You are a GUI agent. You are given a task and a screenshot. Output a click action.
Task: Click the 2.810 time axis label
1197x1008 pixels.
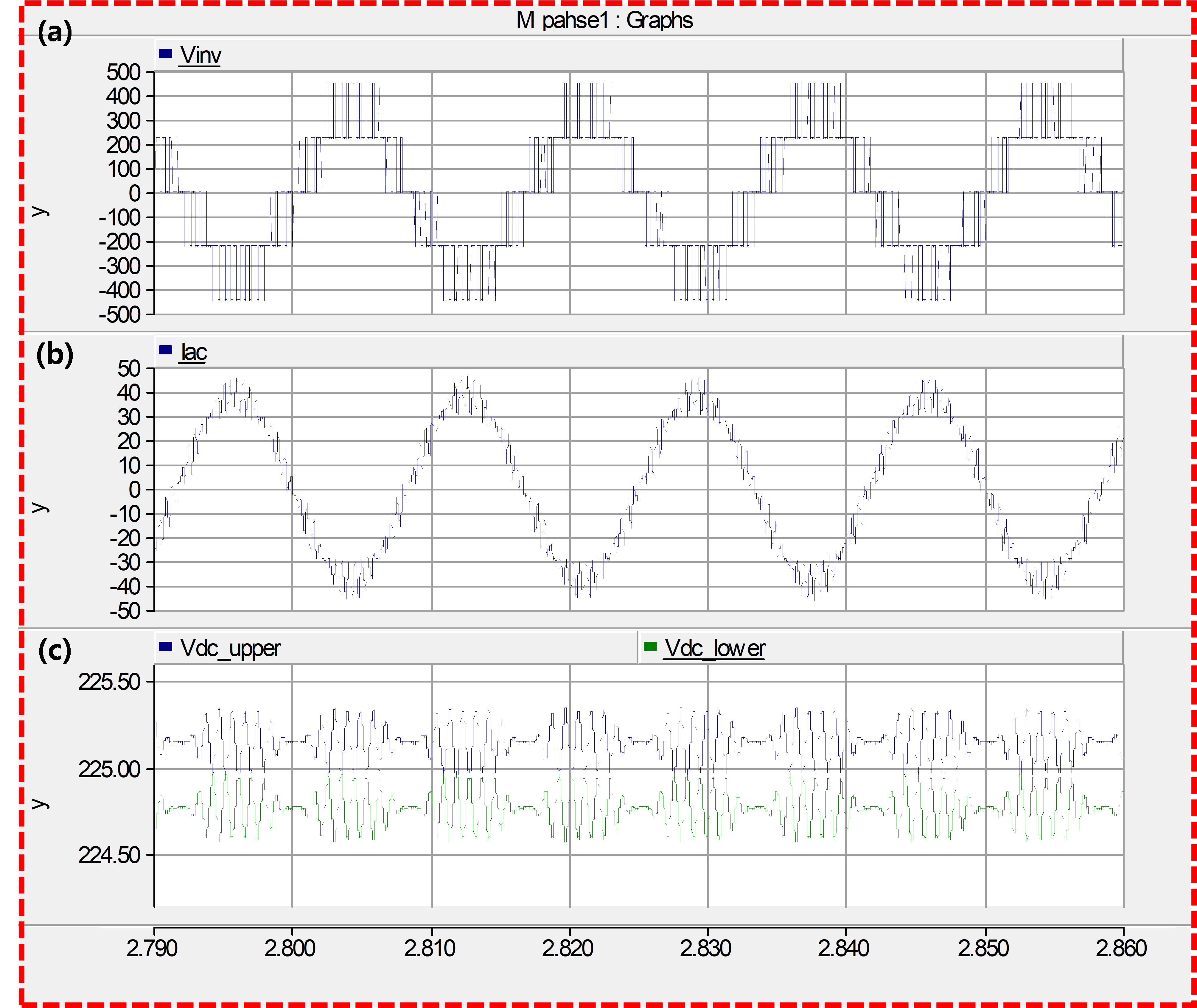430,948
